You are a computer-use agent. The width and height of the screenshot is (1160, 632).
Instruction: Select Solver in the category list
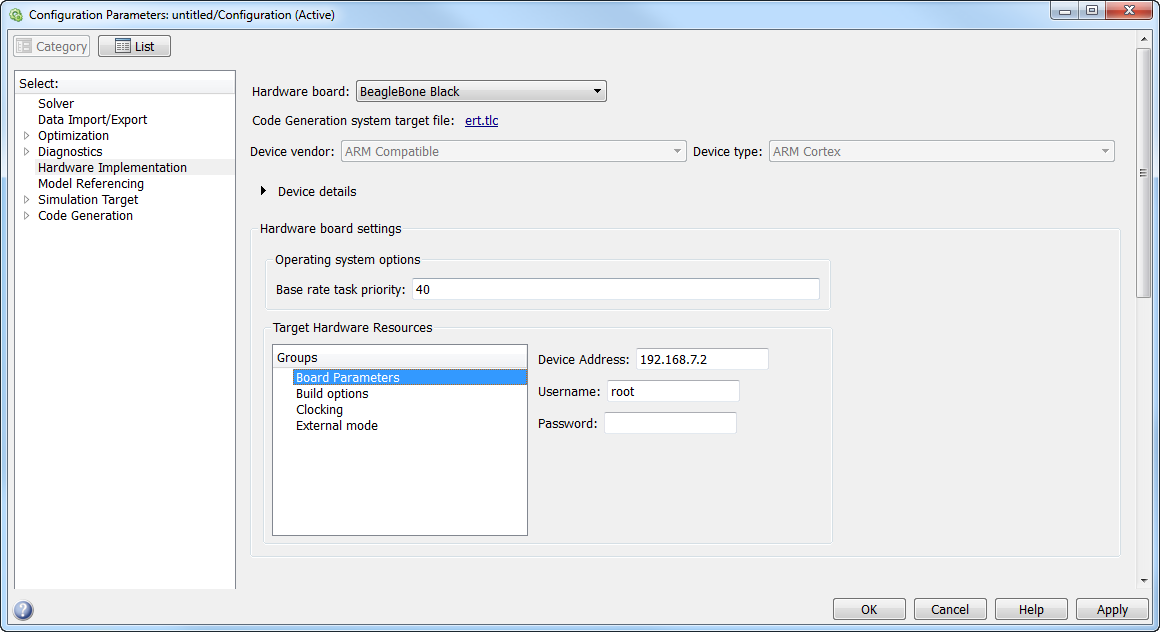click(56, 104)
